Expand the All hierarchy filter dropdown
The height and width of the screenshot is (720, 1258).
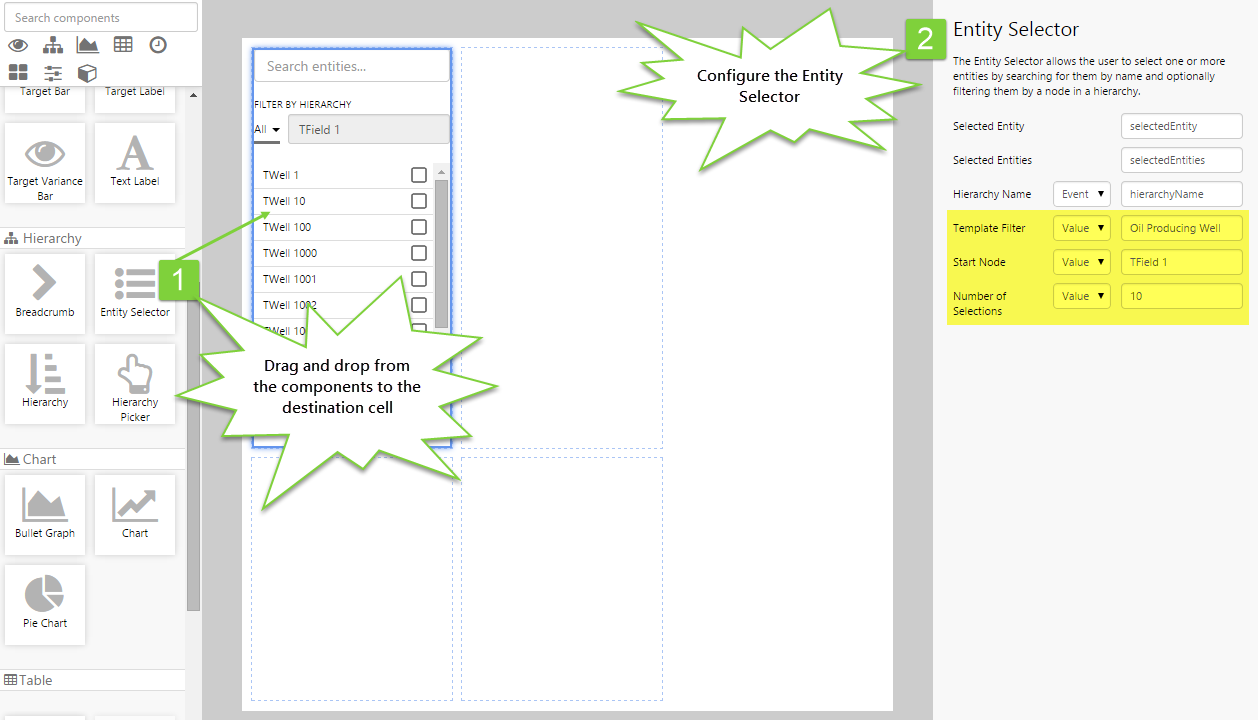(x=267, y=129)
